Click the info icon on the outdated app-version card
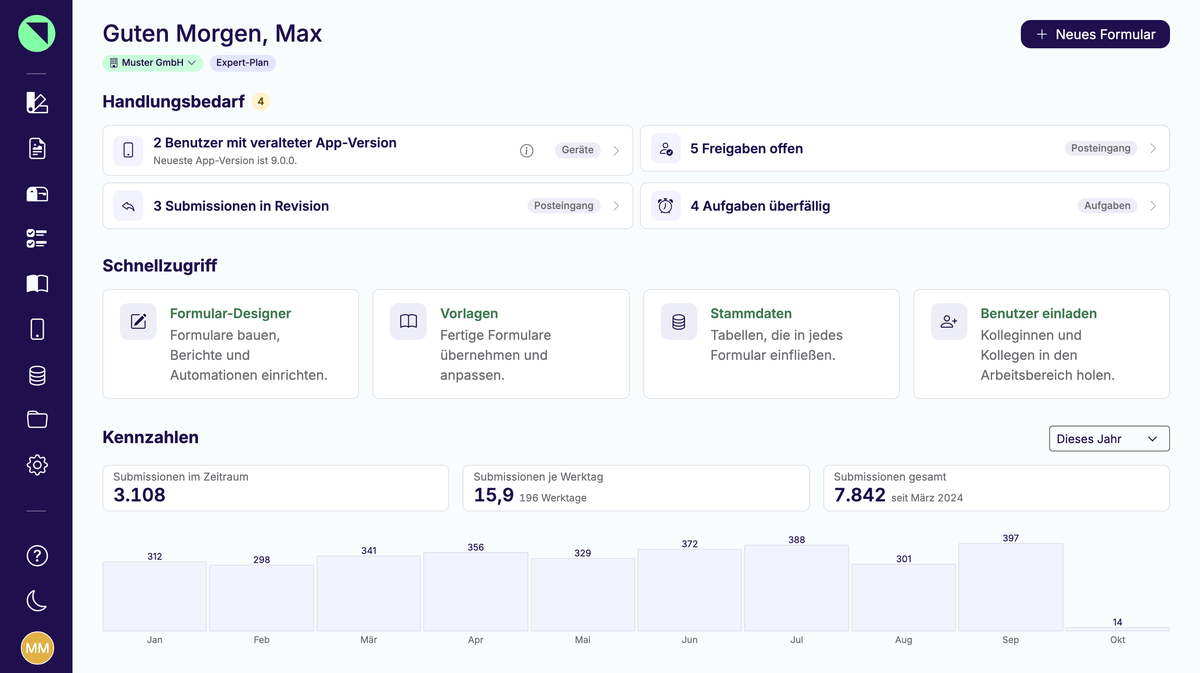The height and width of the screenshot is (673, 1200). [527, 150]
